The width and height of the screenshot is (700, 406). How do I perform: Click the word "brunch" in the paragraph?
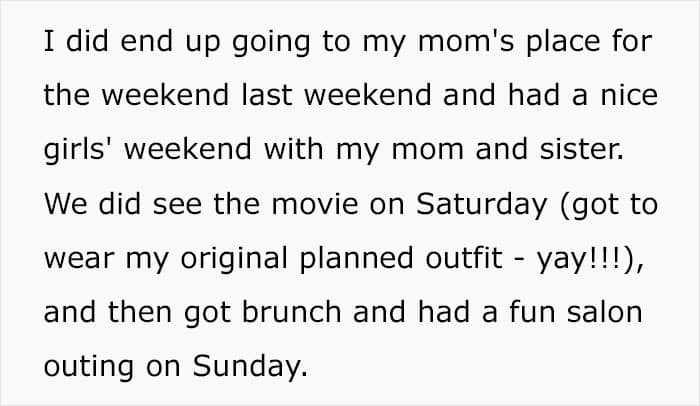pyautogui.click(x=291, y=311)
